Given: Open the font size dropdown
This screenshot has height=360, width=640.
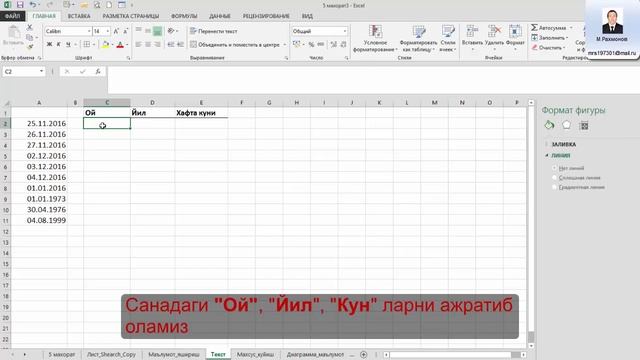Looking at the screenshot, I should coord(107,31).
